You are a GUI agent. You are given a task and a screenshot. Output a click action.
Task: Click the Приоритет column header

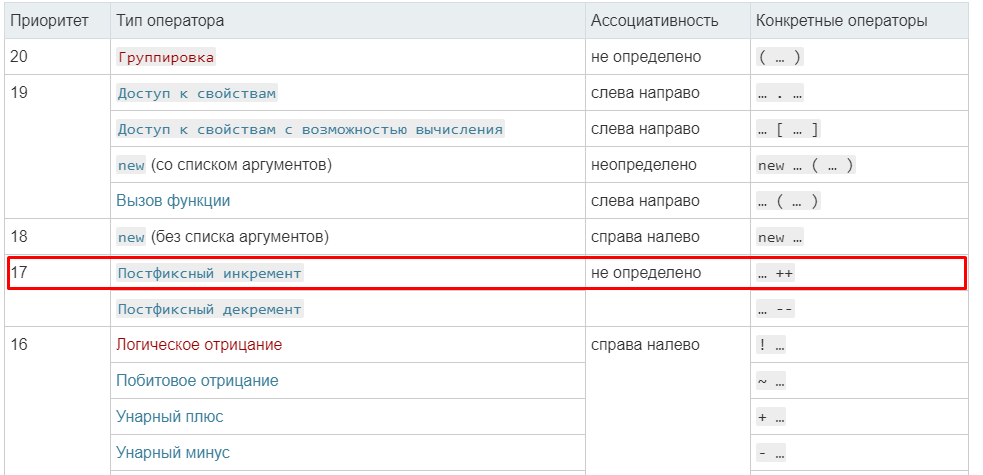[50, 20]
